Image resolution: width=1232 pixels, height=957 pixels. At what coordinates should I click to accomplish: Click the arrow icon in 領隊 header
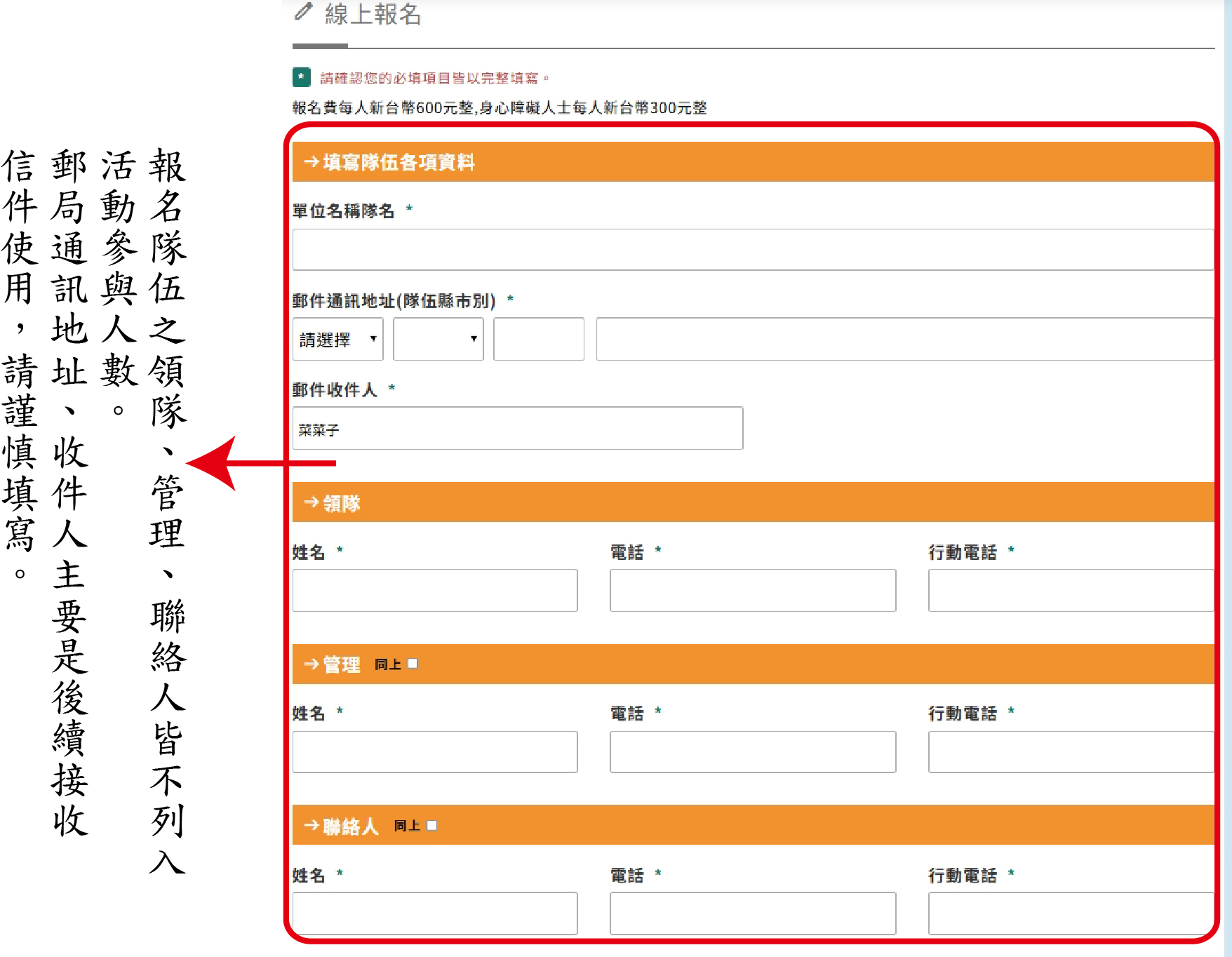point(311,502)
